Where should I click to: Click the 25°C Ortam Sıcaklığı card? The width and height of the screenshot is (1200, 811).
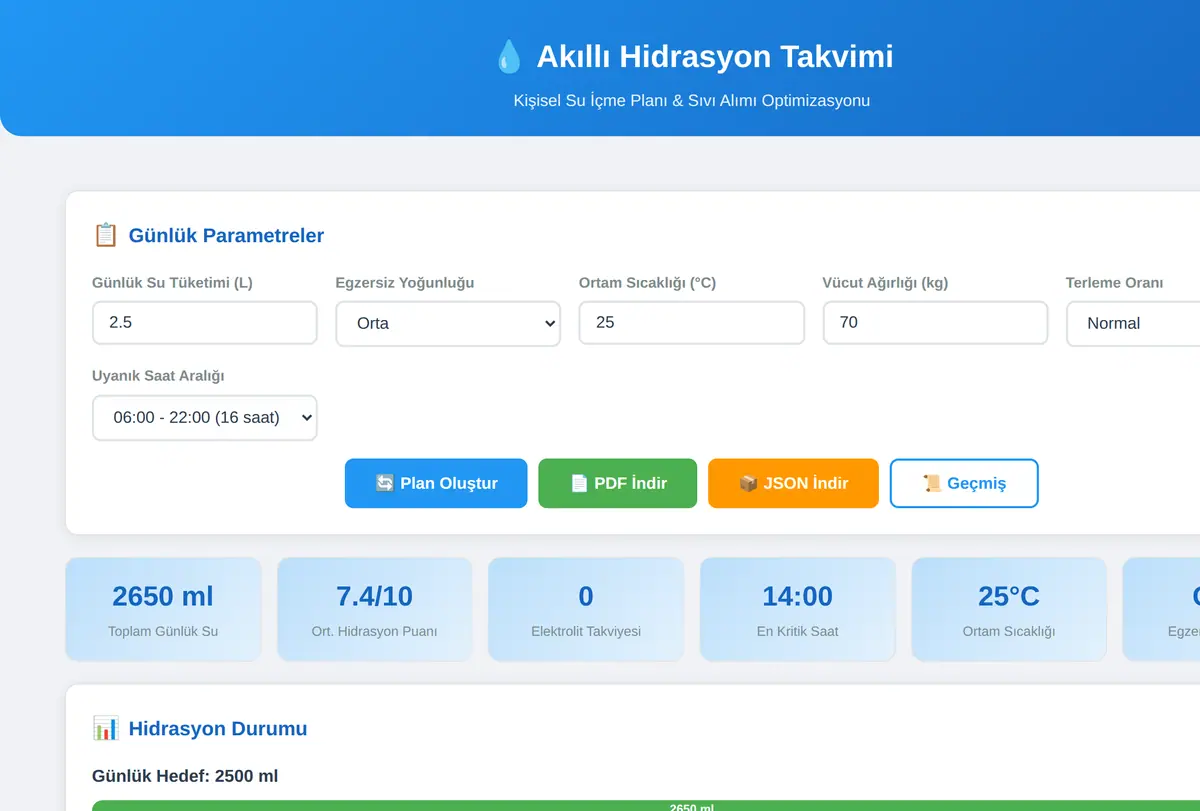1009,609
